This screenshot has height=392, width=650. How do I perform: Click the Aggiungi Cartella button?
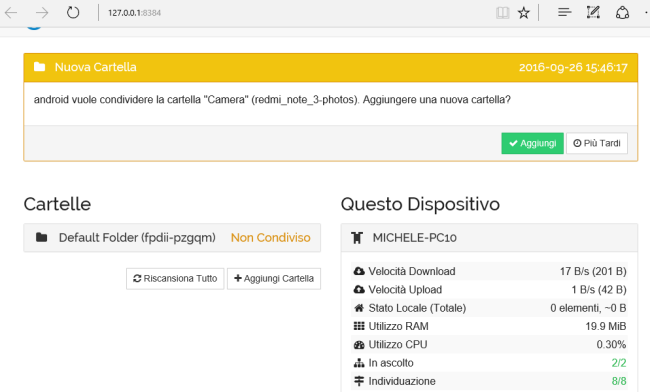point(274,278)
